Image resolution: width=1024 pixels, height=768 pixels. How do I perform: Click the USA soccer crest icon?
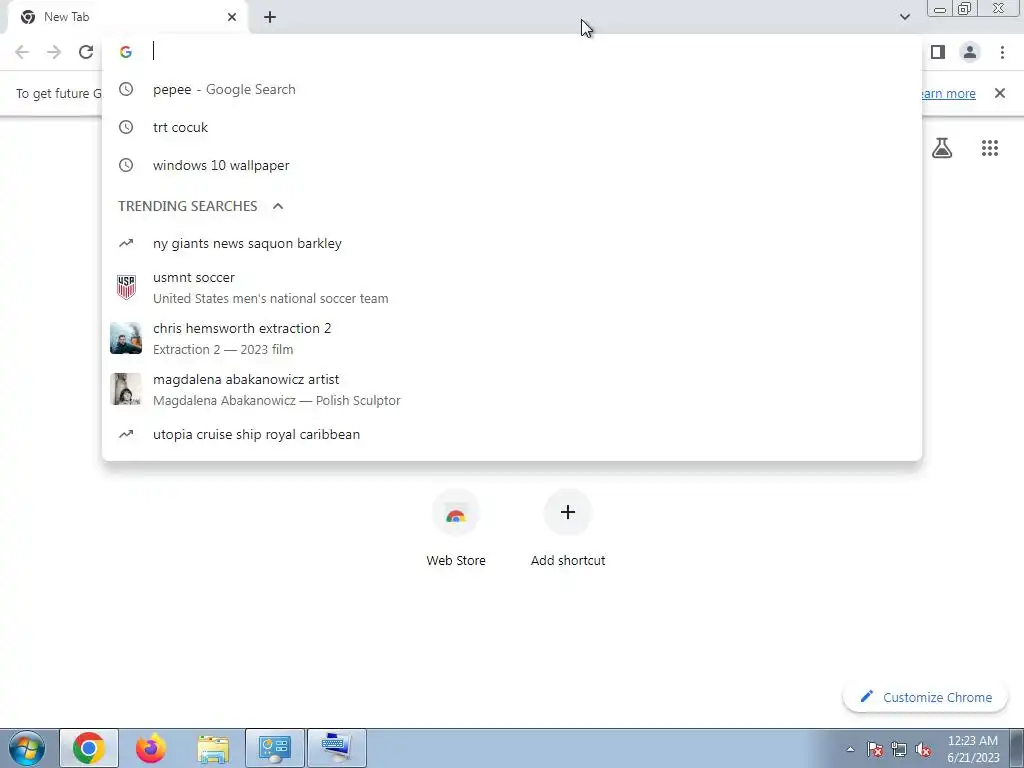[x=126, y=287]
